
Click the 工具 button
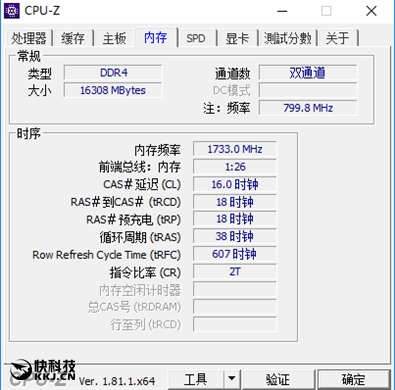[195, 379]
